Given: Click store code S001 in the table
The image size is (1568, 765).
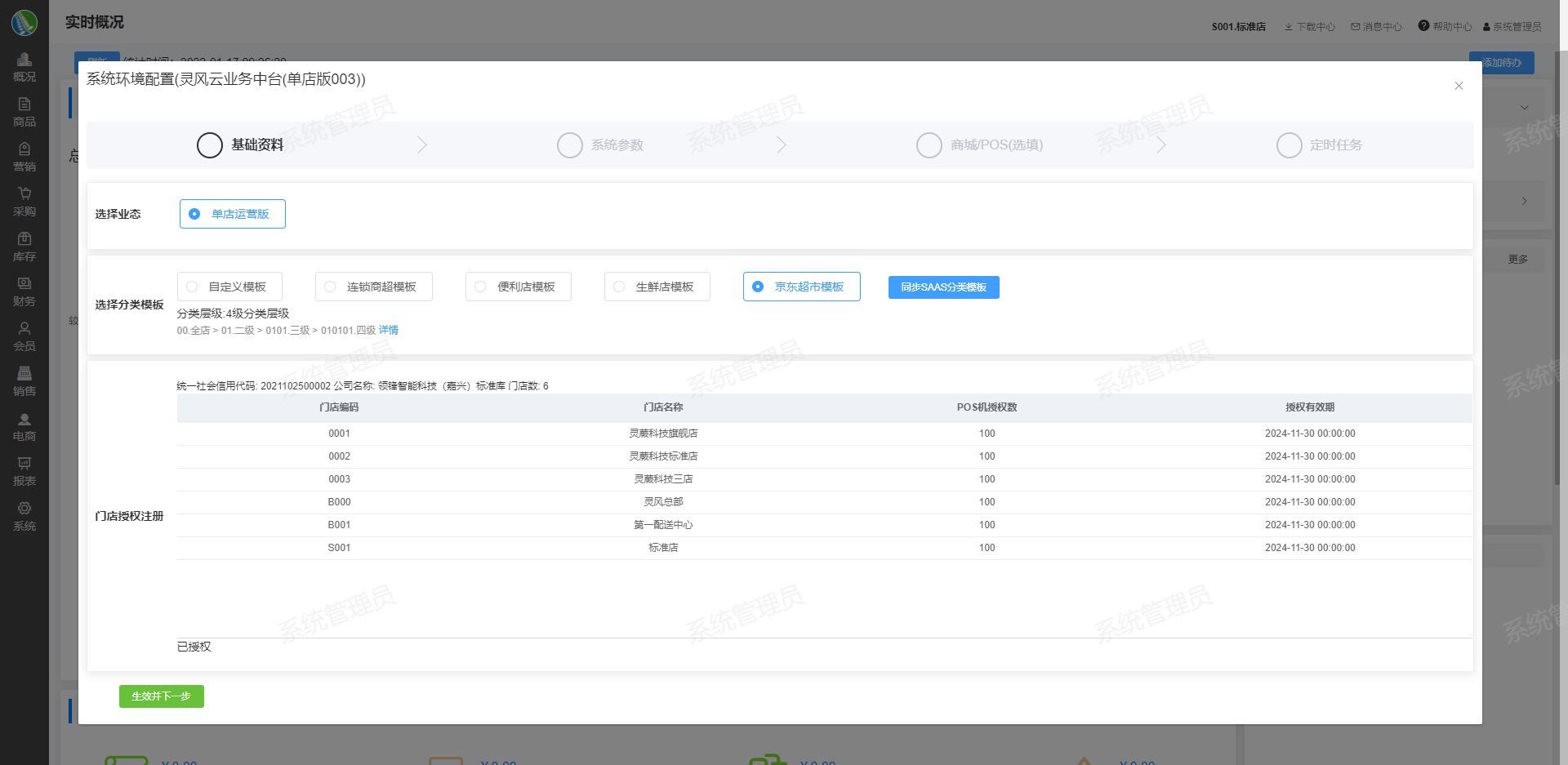Looking at the screenshot, I should [339, 548].
